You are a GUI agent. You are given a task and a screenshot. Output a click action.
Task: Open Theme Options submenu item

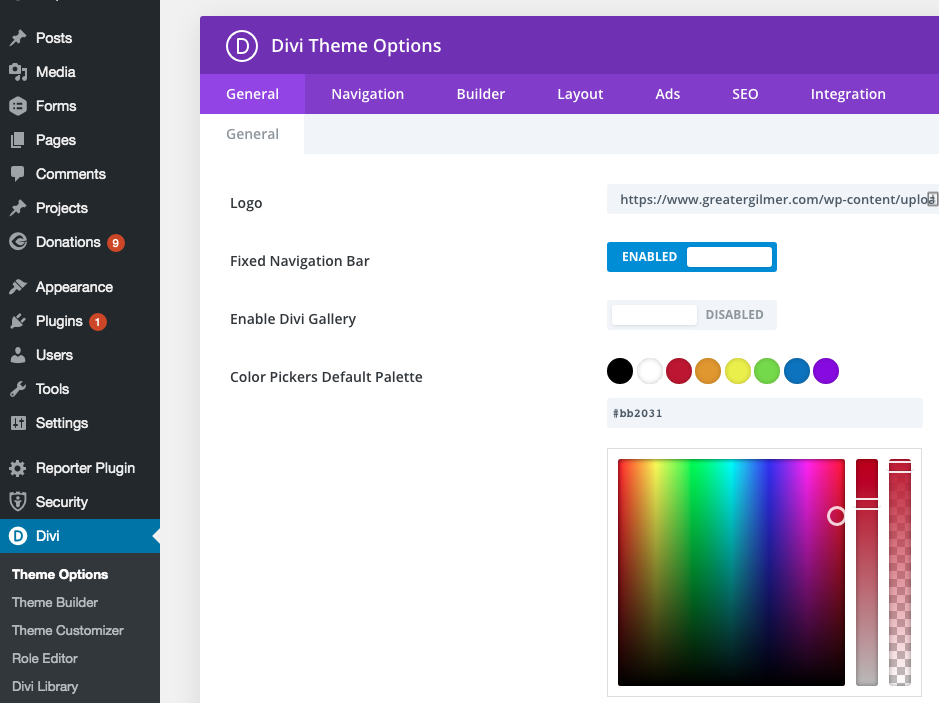click(60, 574)
